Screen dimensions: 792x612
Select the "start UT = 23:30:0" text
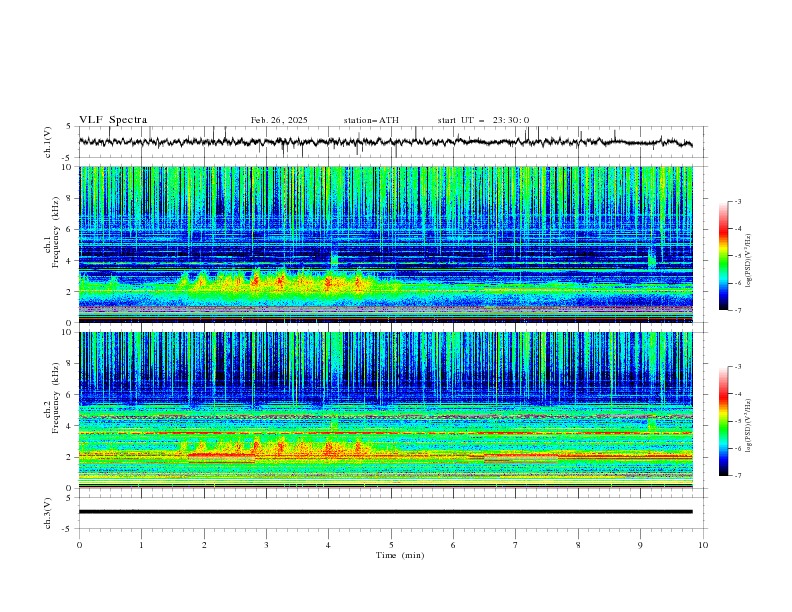pos(483,120)
